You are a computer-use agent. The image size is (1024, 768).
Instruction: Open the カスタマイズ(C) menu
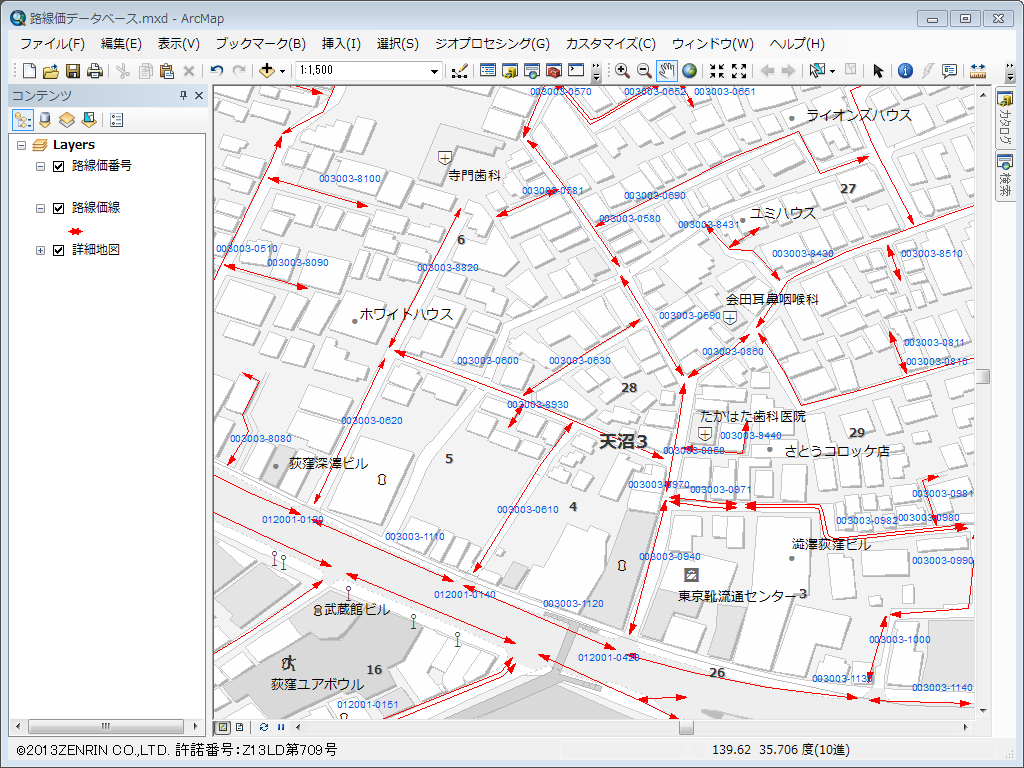click(611, 44)
